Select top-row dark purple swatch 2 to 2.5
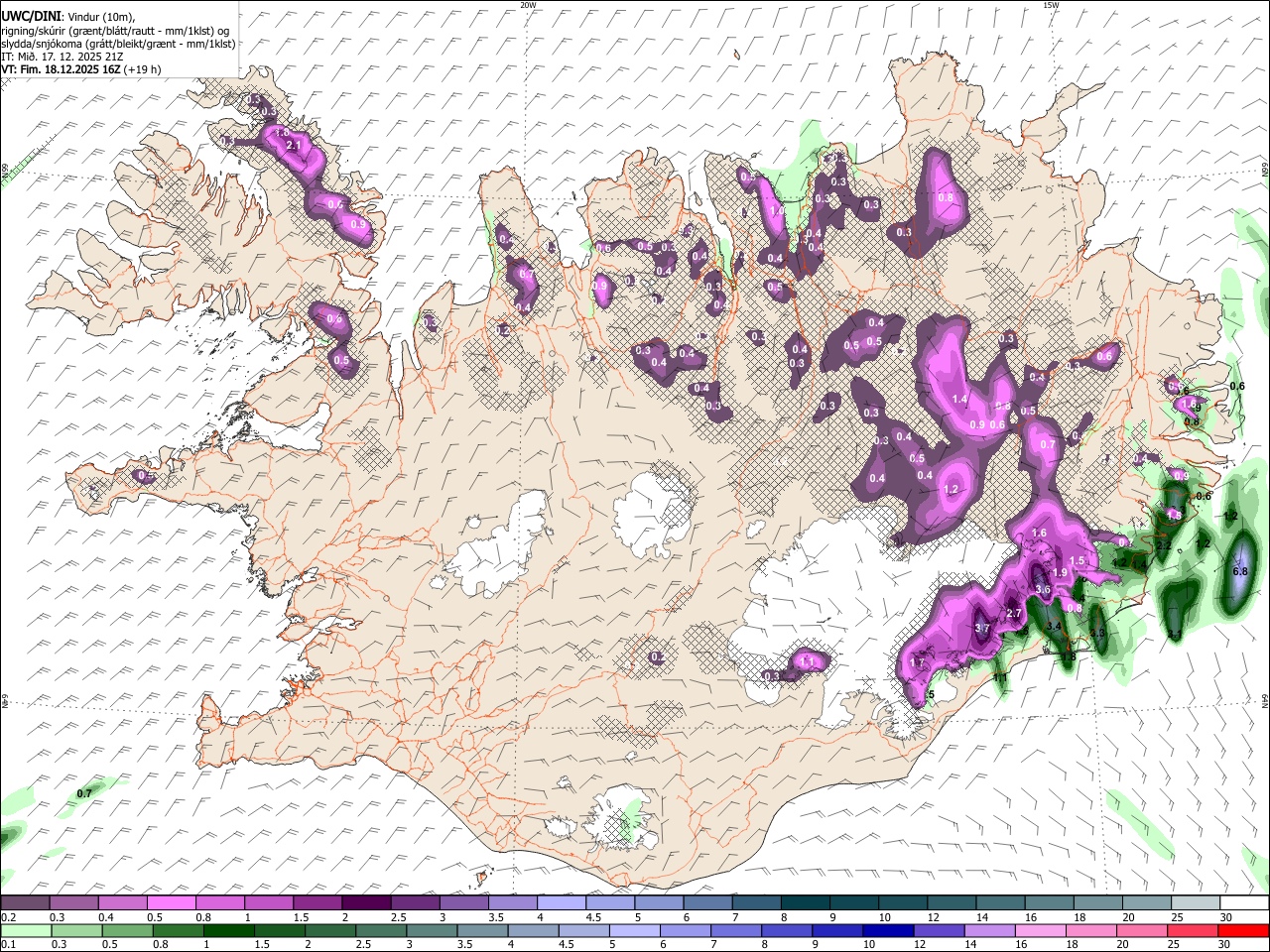Image resolution: width=1270 pixels, height=952 pixels. (365, 902)
